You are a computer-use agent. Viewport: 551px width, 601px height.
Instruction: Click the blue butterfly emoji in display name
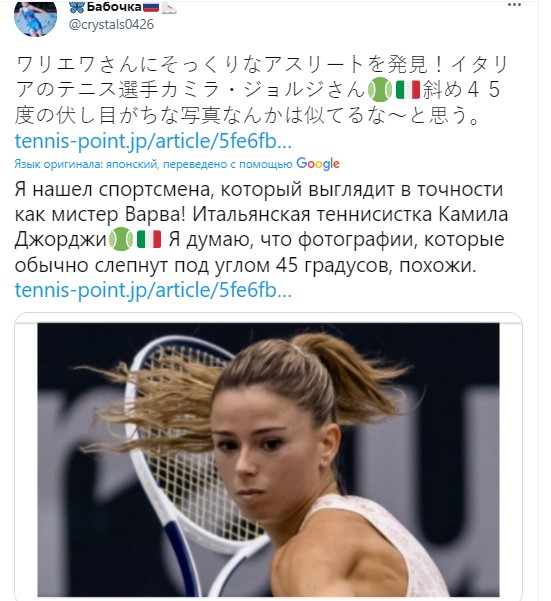pos(77,7)
